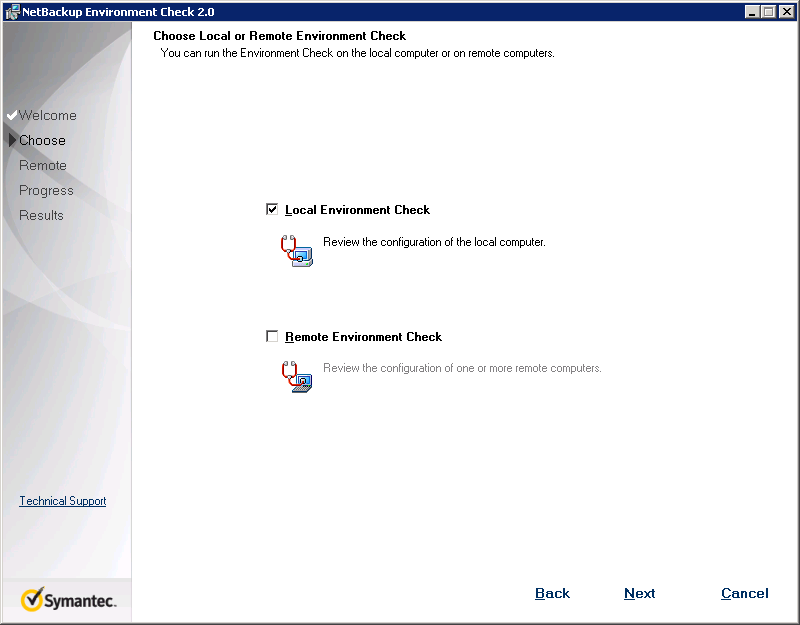Image resolution: width=800 pixels, height=625 pixels.
Task: Click the remote computers stethoscope icon
Action: (x=297, y=377)
